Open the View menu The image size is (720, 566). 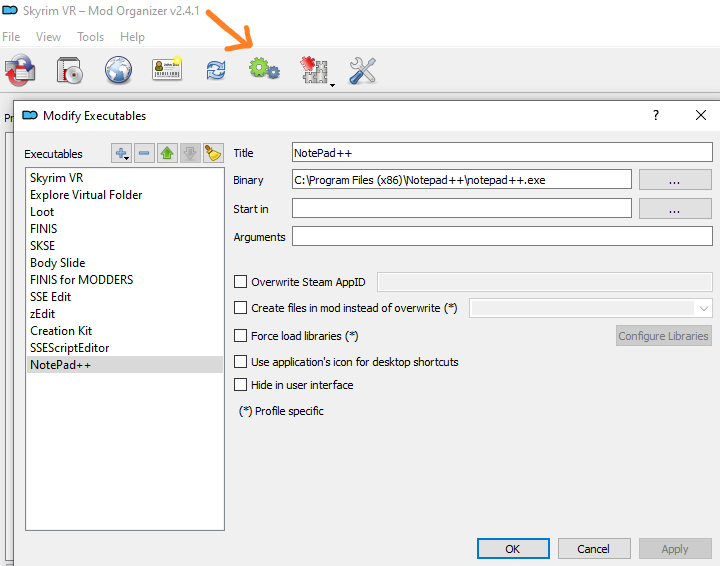48,37
